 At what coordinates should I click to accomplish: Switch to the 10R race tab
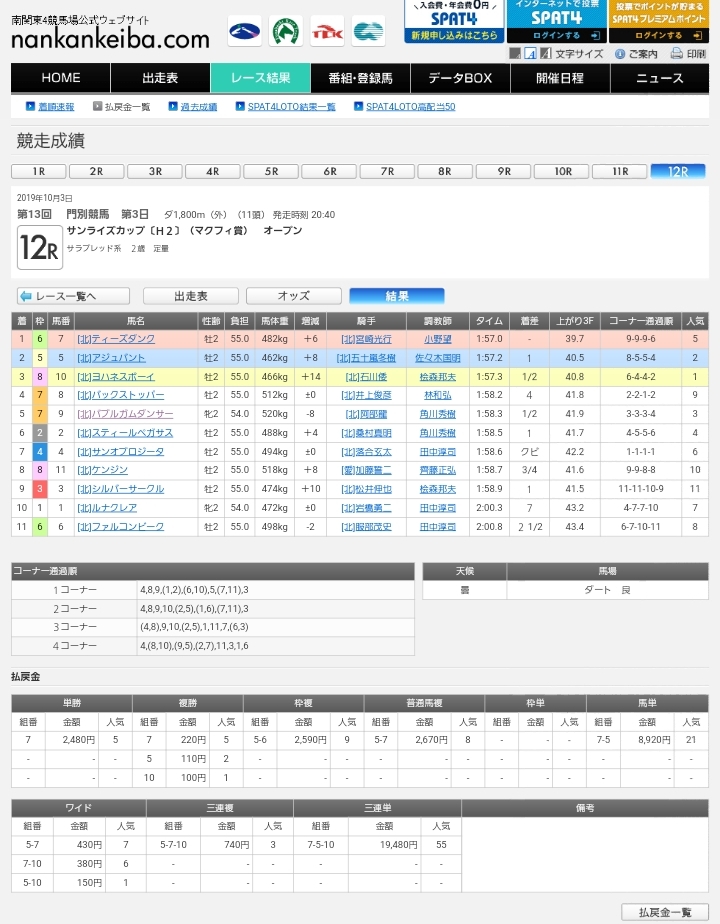click(562, 171)
